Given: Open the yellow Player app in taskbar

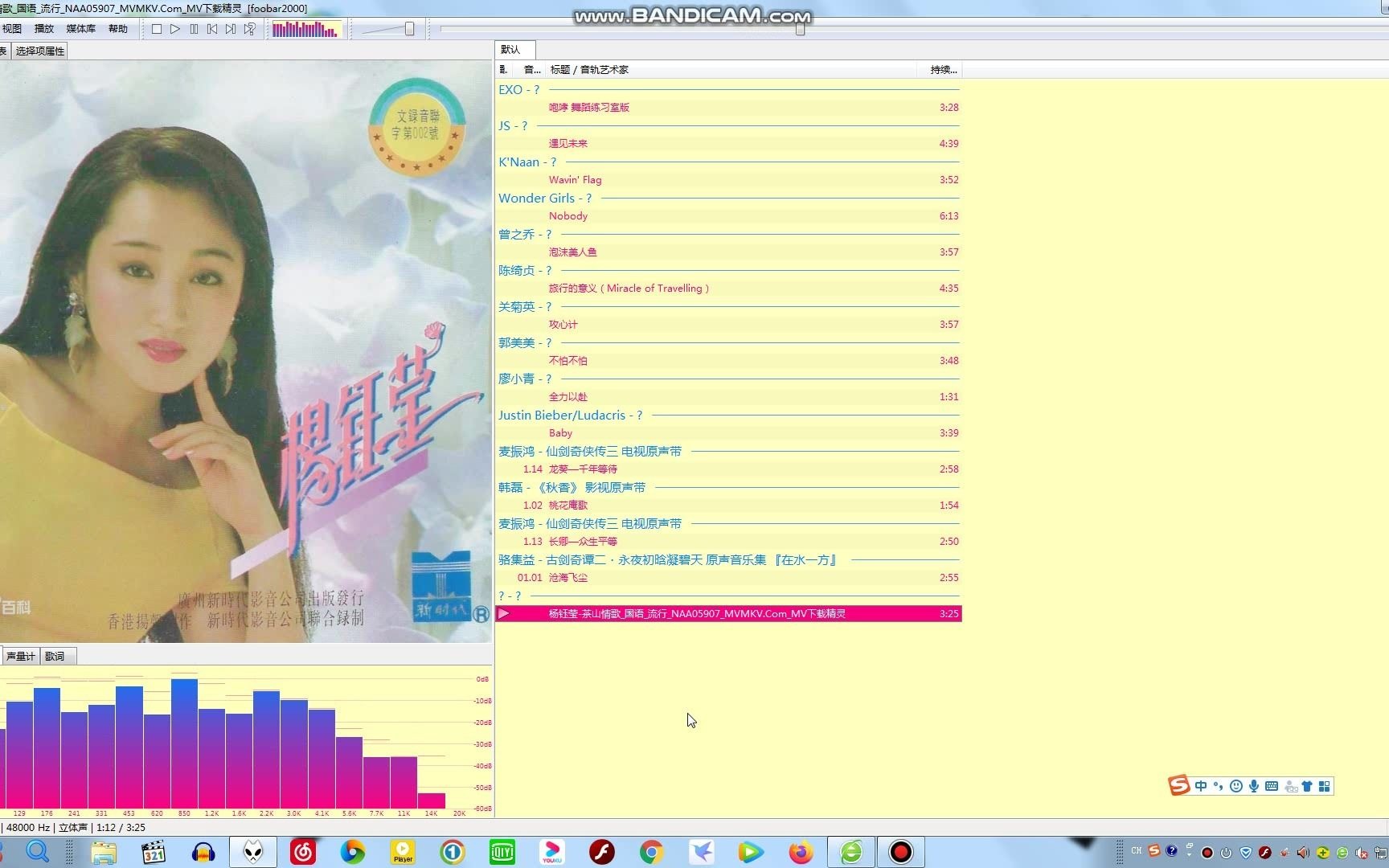Looking at the screenshot, I should click(x=403, y=852).
